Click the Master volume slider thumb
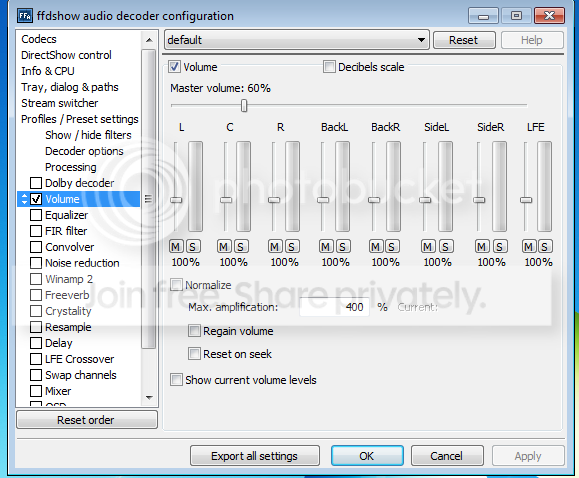579x478 pixels. (x=244, y=106)
